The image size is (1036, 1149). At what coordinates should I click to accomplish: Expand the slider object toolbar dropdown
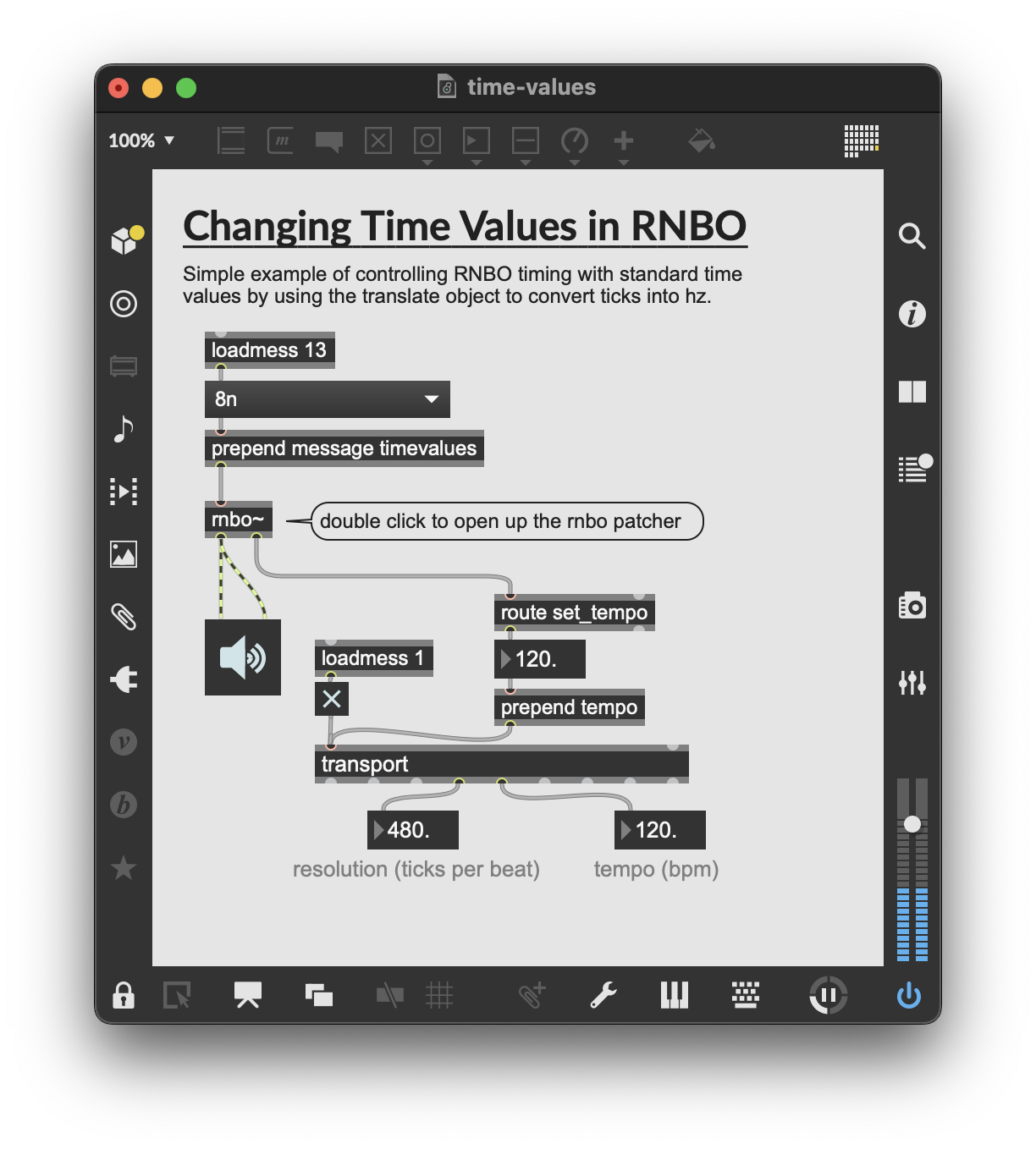(x=526, y=162)
